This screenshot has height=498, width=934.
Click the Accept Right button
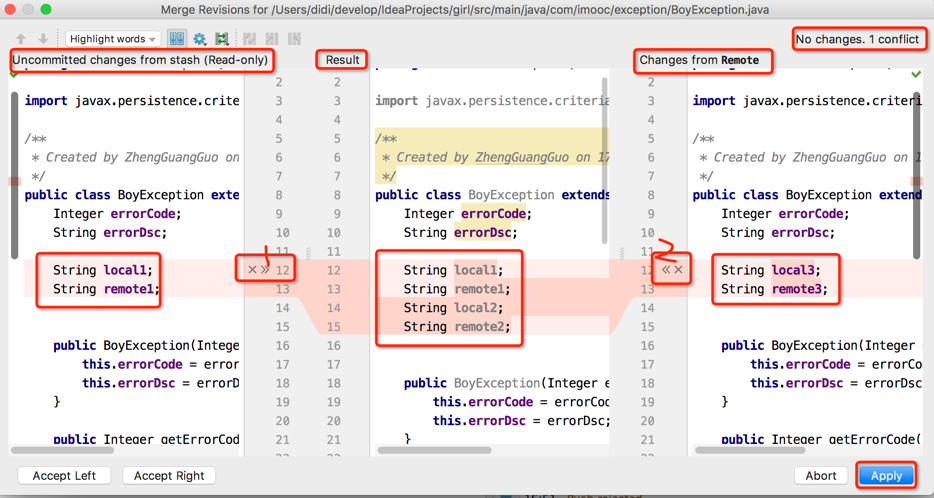click(169, 475)
